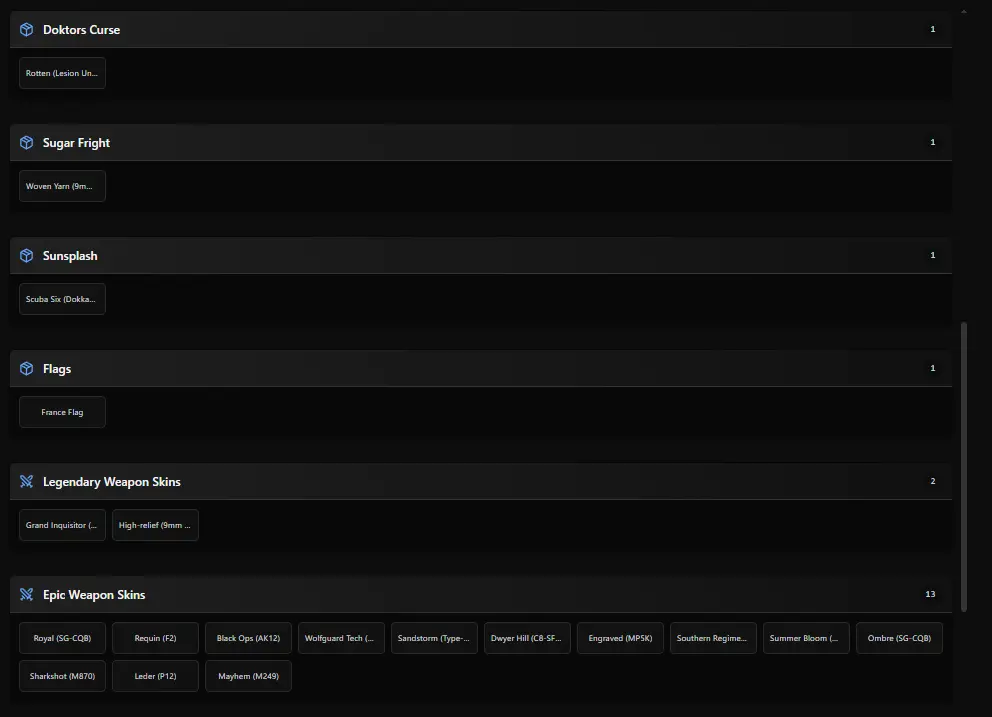The image size is (992, 717).
Task: Choose the Scuba Six item chip
Action: 62,299
